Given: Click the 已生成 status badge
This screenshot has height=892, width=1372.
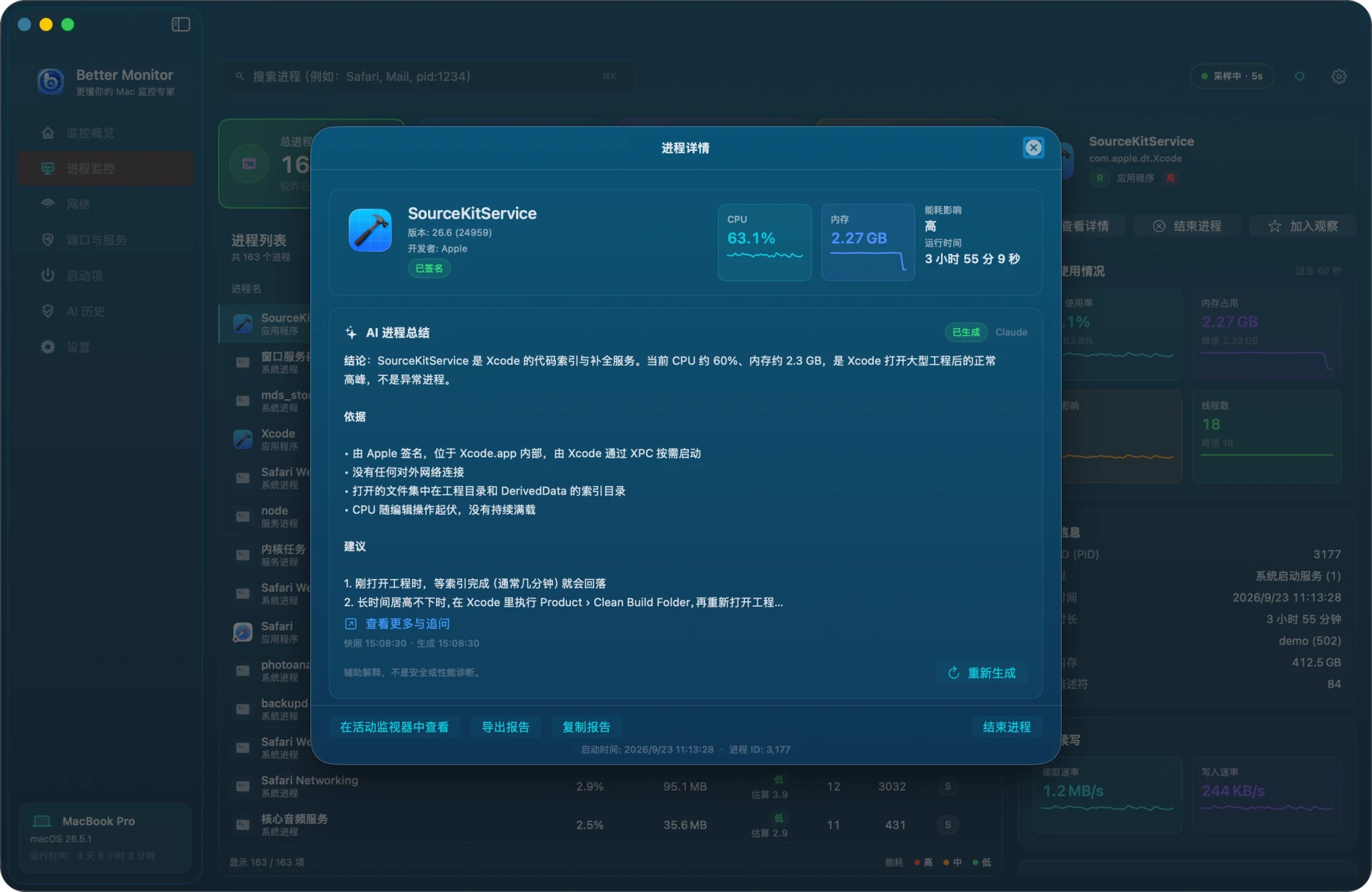Looking at the screenshot, I should click(966, 332).
